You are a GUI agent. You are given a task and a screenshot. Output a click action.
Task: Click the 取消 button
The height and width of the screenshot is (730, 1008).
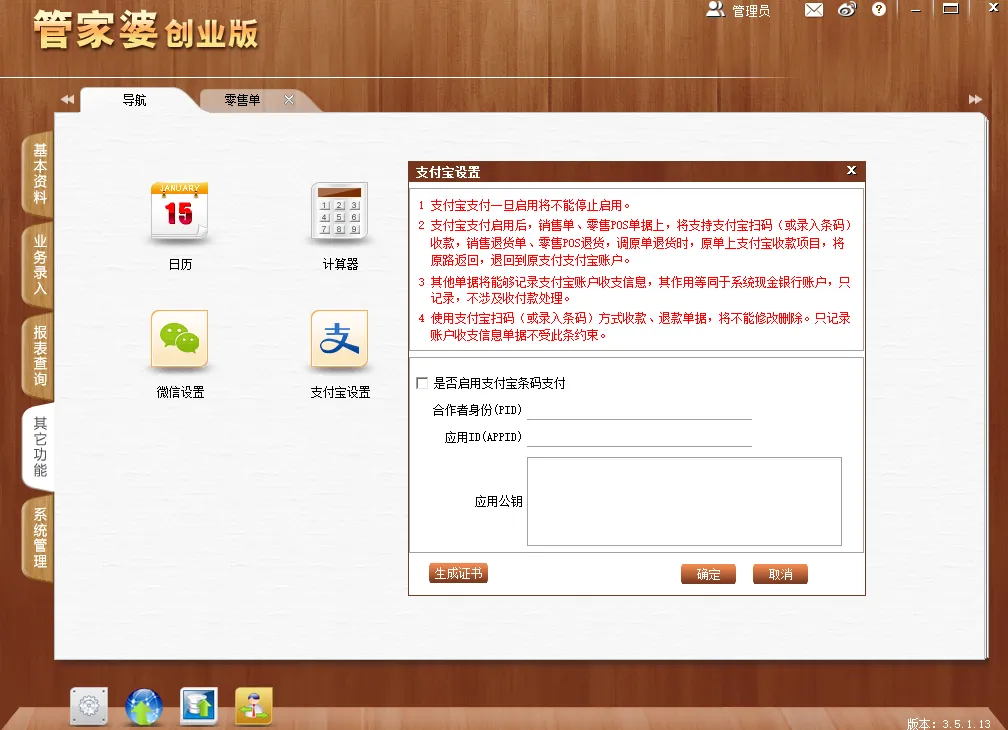pos(780,574)
